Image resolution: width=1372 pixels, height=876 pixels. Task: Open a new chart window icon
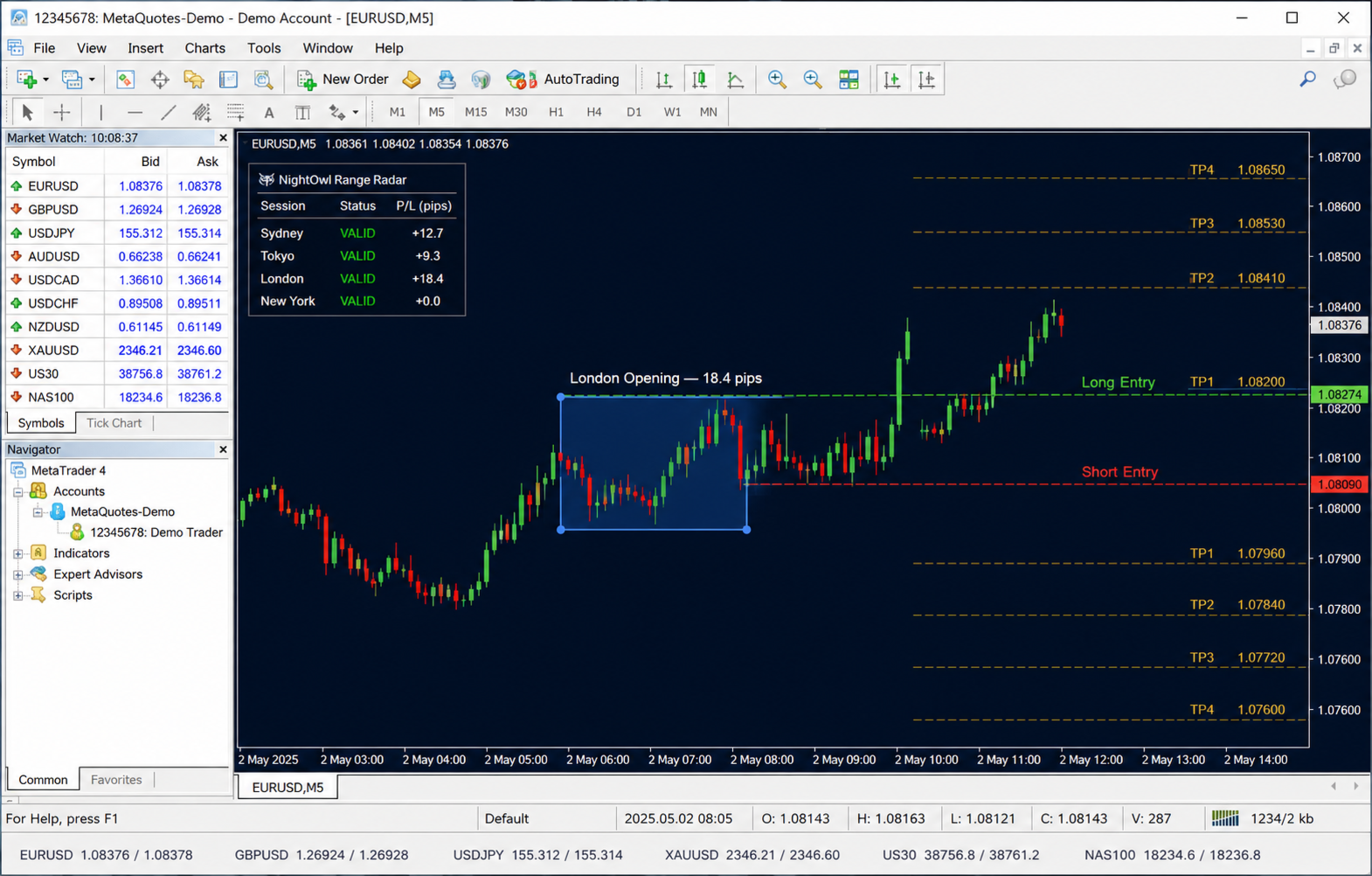click(x=26, y=80)
